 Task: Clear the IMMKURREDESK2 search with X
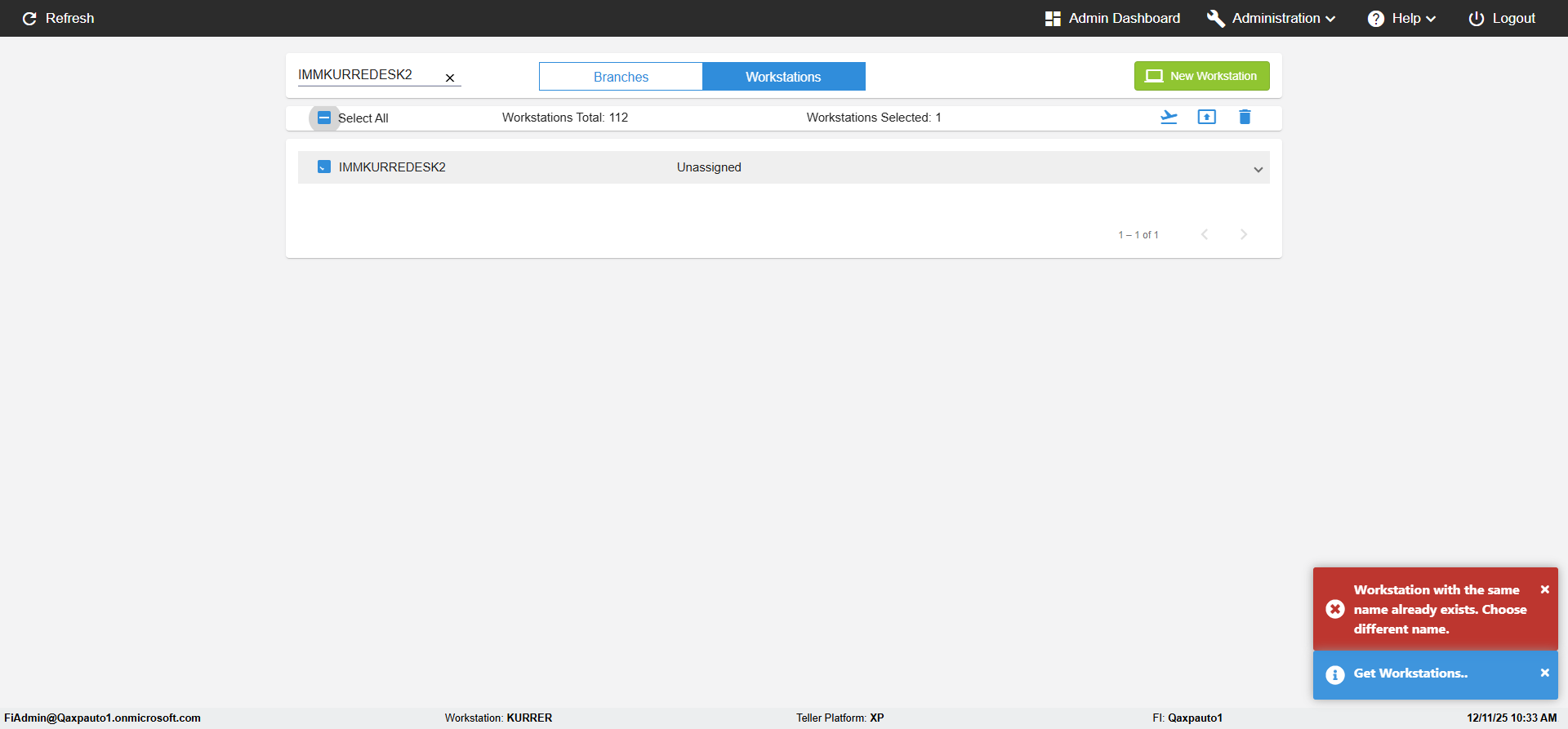[450, 78]
